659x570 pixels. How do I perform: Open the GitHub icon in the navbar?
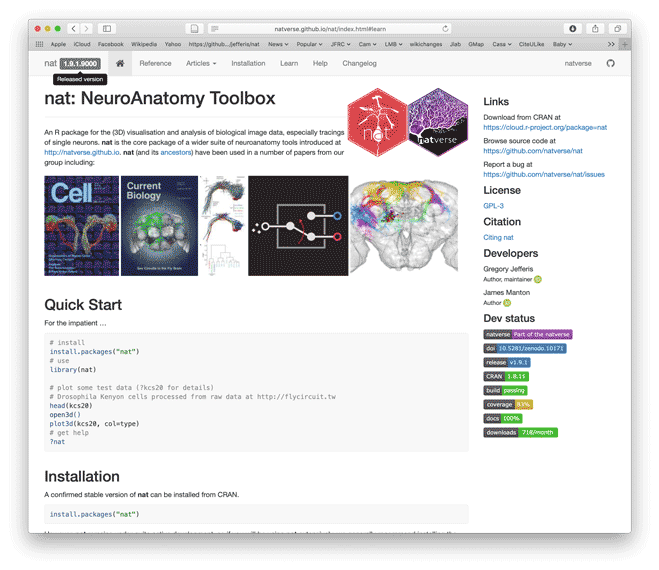point(610,63)
